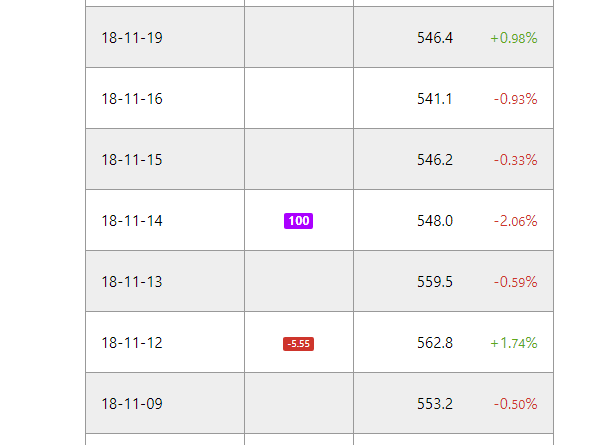
Task: Click the -0.50% change value
Action: click(515, 404)
